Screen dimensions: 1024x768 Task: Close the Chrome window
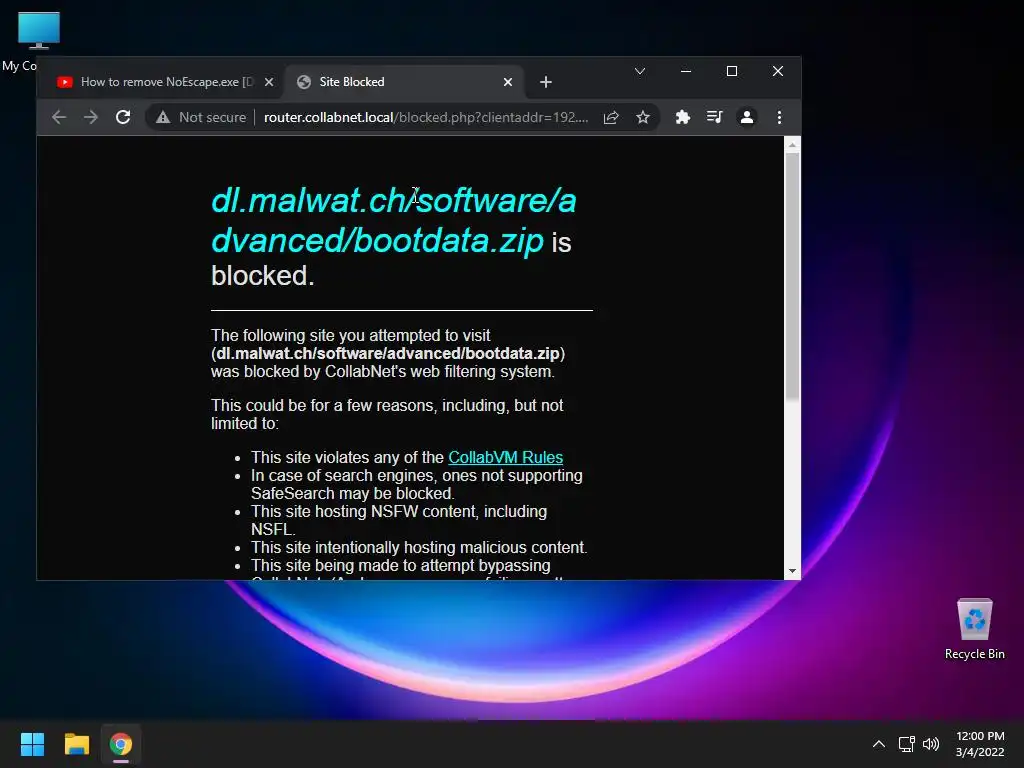click(778, 71)
